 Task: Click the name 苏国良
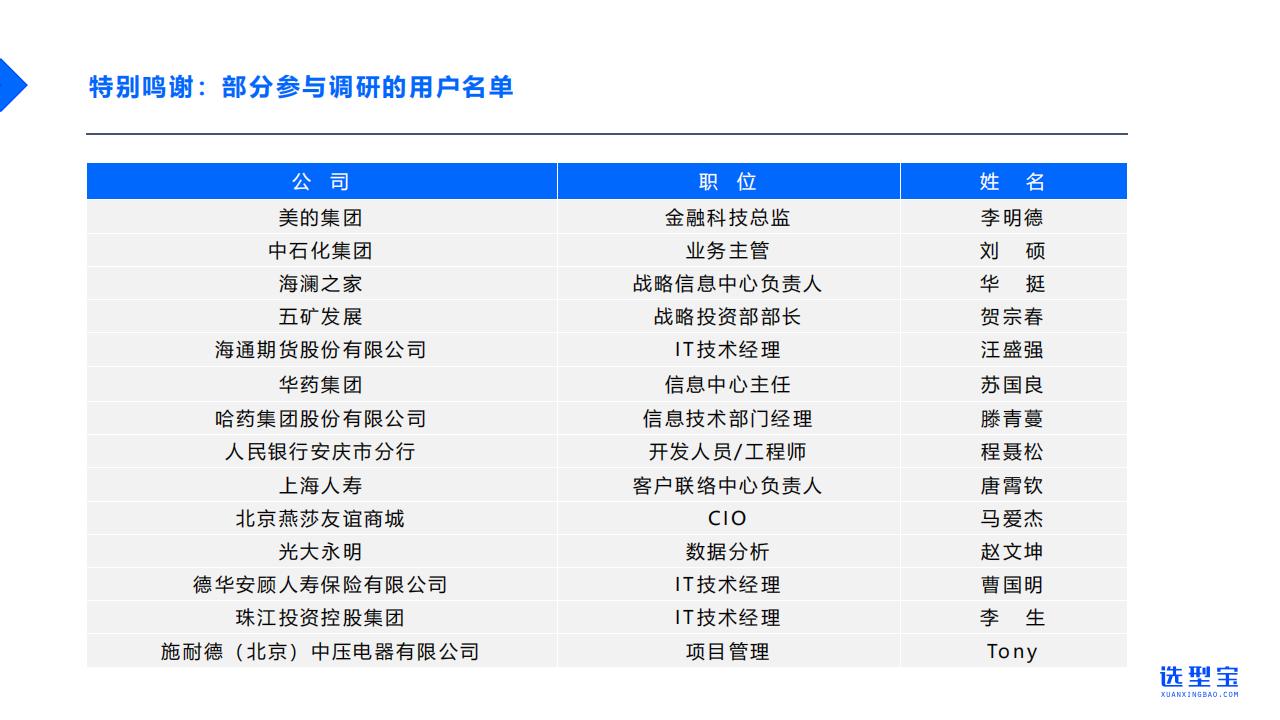click(x=1013, y=384)
